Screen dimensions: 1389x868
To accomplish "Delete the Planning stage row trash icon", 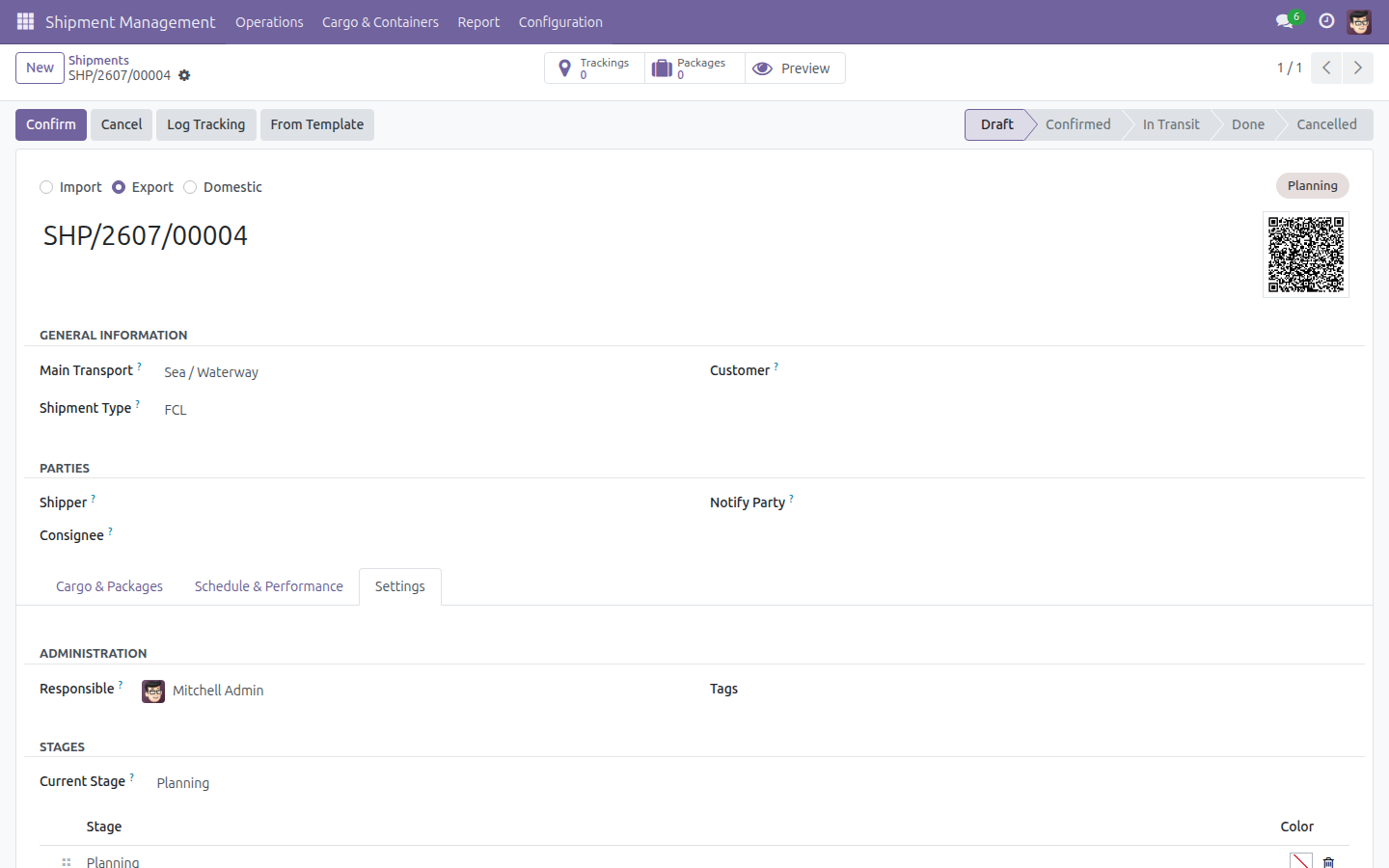I will 1328,862.
